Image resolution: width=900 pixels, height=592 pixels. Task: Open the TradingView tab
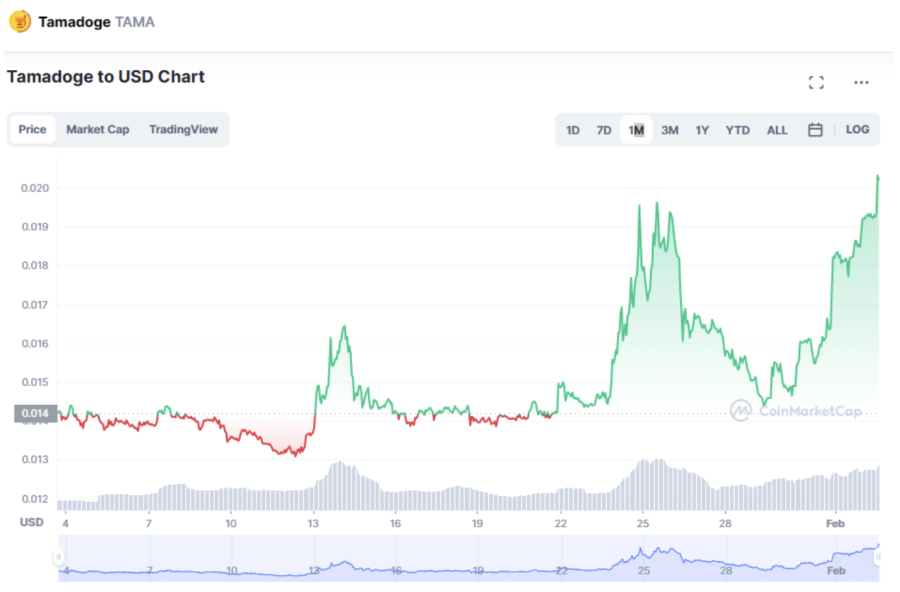(184, 130)
